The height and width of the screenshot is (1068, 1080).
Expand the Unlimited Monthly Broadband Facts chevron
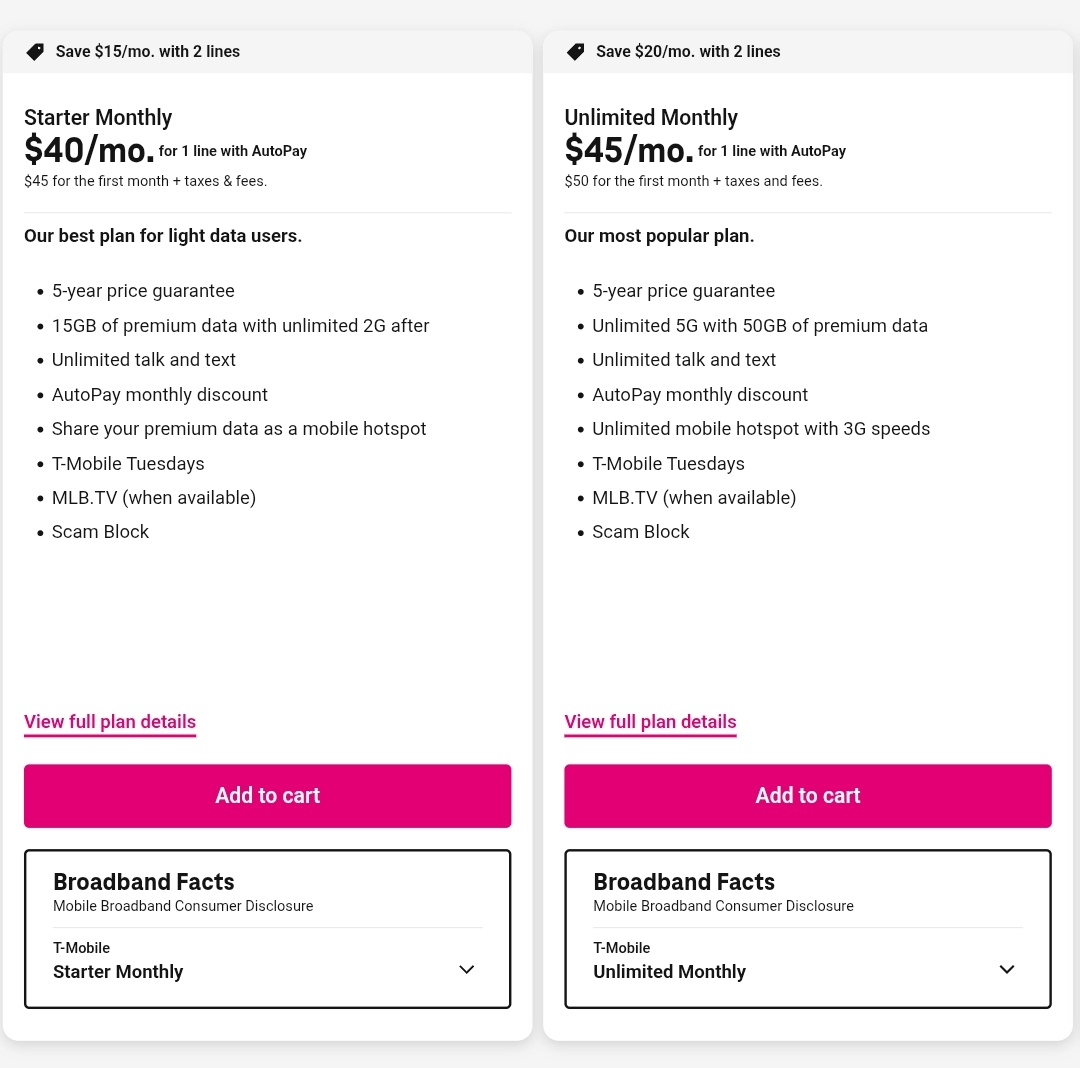pyautogui.click(x=1007, y=970)
